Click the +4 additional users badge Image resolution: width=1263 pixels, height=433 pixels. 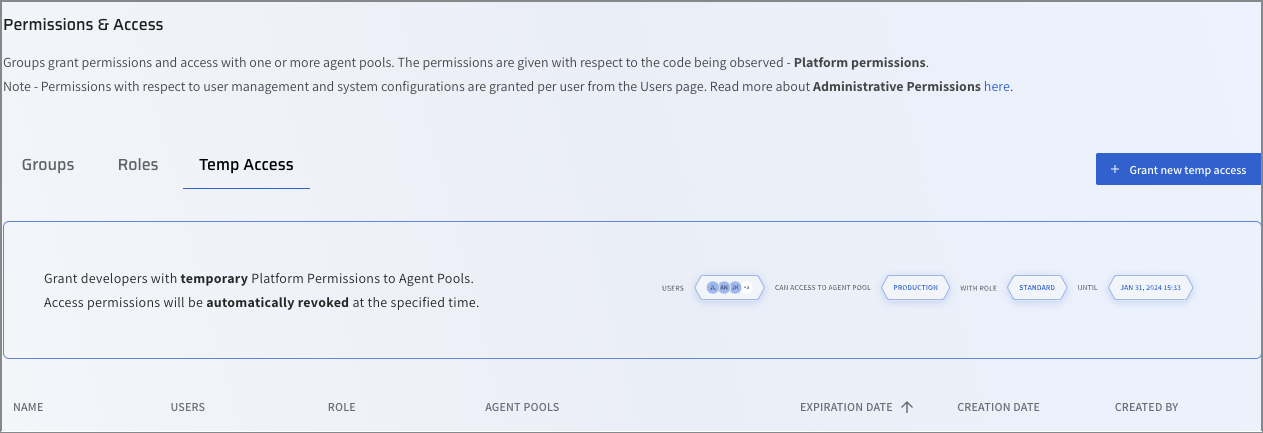click(746, 288)
